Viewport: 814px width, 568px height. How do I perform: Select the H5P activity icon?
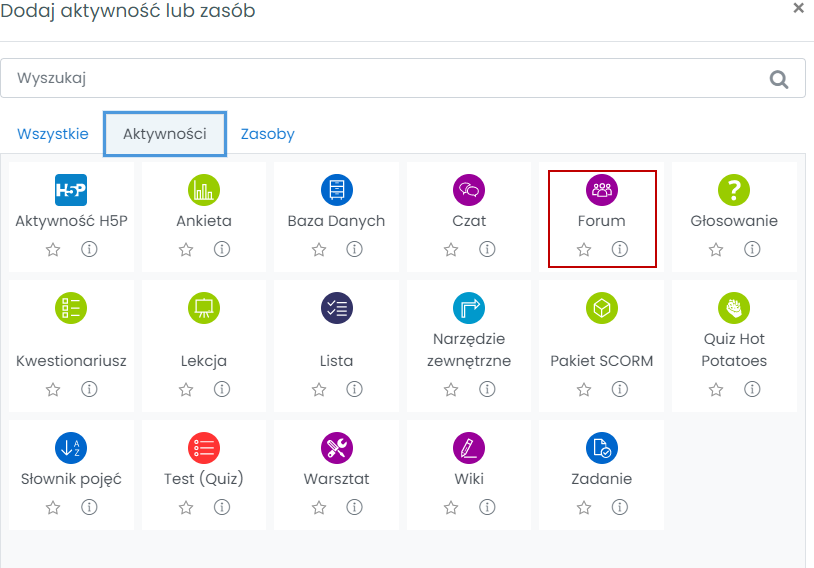tap(71, 189)
